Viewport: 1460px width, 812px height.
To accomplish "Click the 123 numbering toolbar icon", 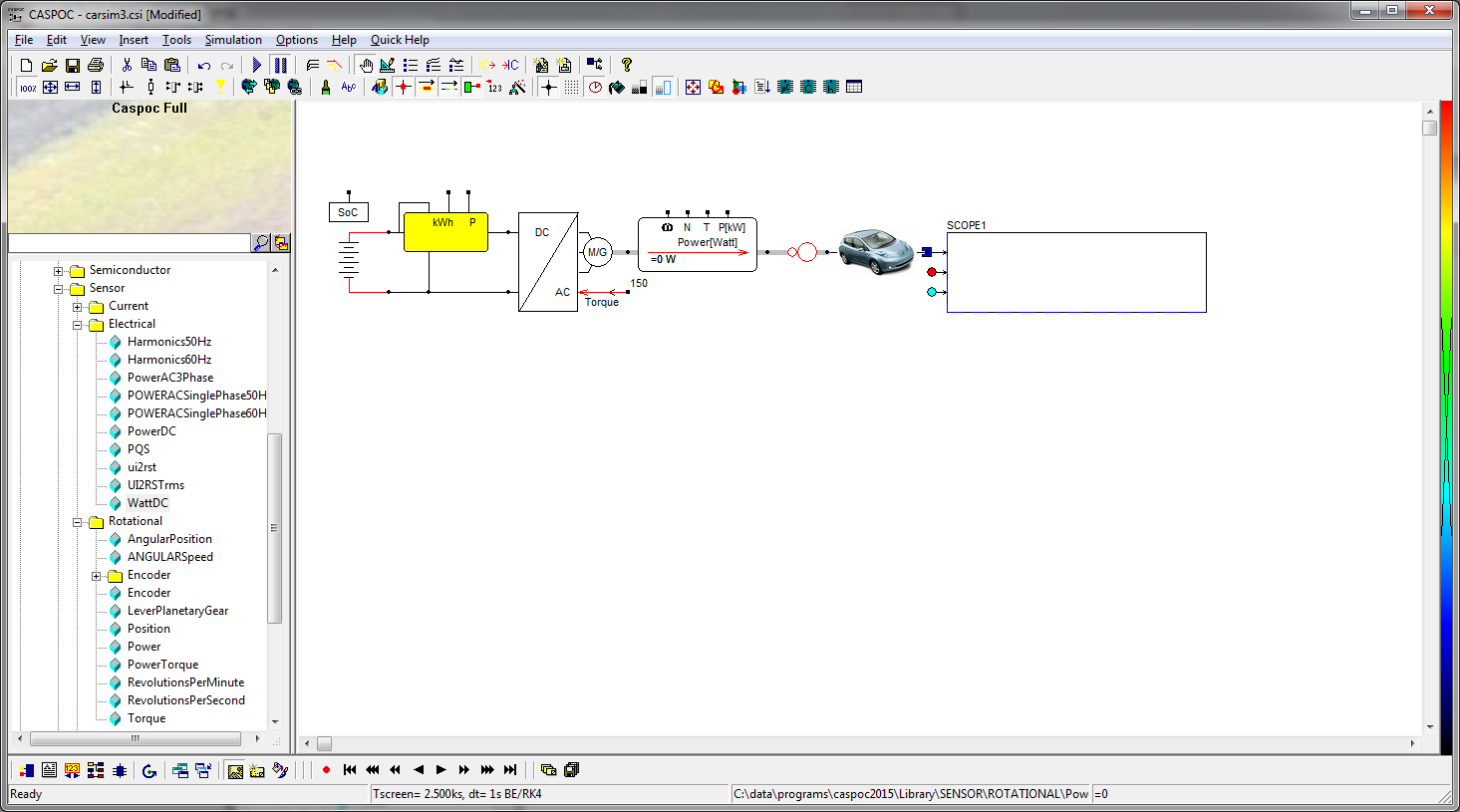I will point(495,88).
